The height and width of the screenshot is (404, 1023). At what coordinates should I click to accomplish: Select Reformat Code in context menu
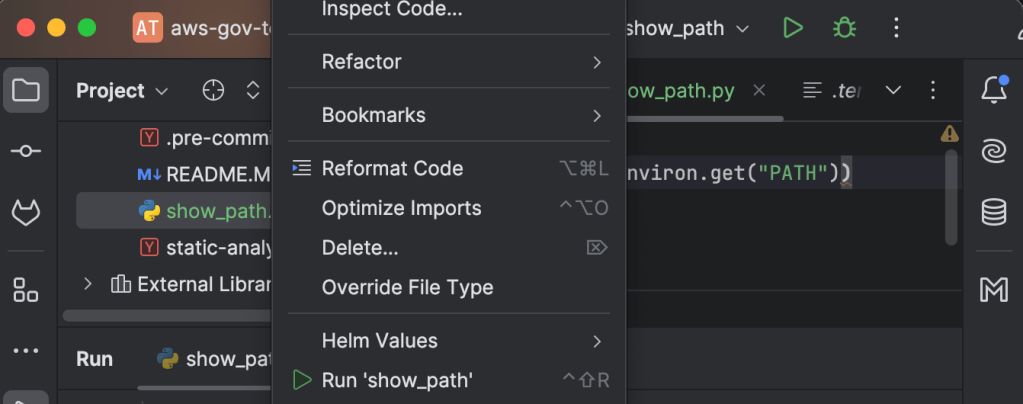(392, 168)
